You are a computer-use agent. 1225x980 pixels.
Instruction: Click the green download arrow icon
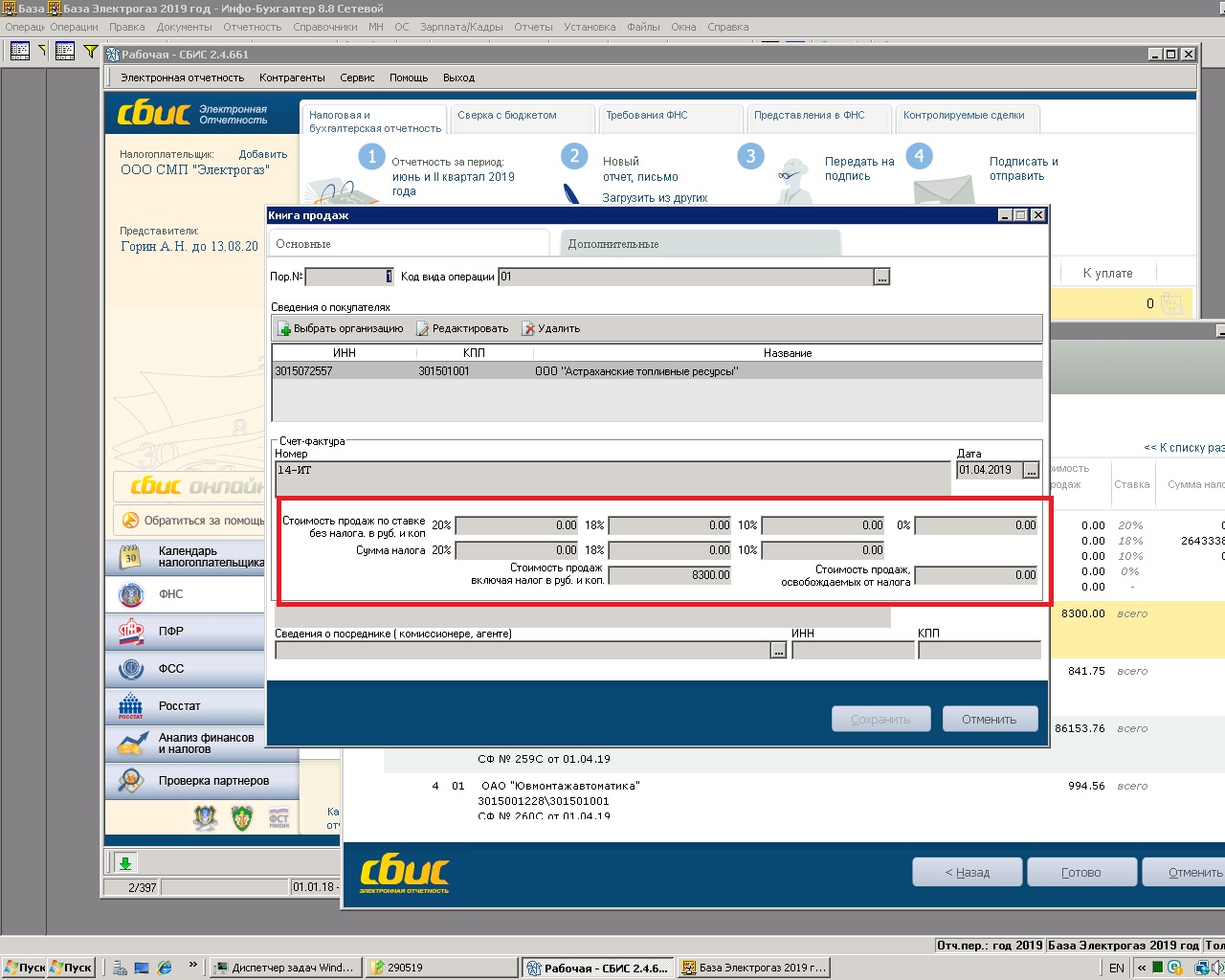coord(125,862)
